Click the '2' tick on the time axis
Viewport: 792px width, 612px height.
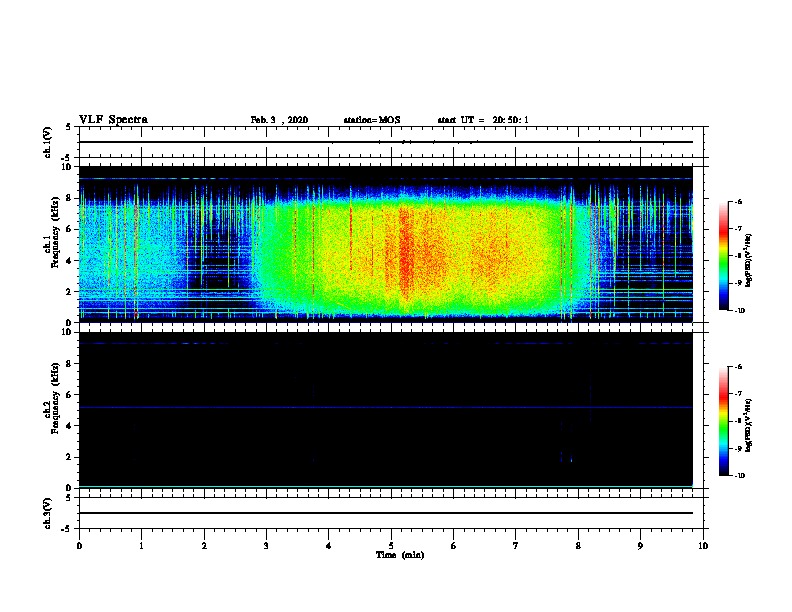point(204,546)
